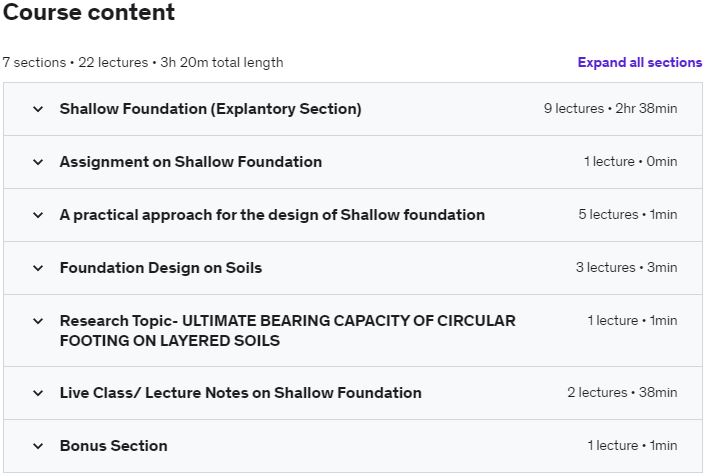
Task: Expand chevron beside Shallow Foundation (Explantory Section)
Action: 38,109
